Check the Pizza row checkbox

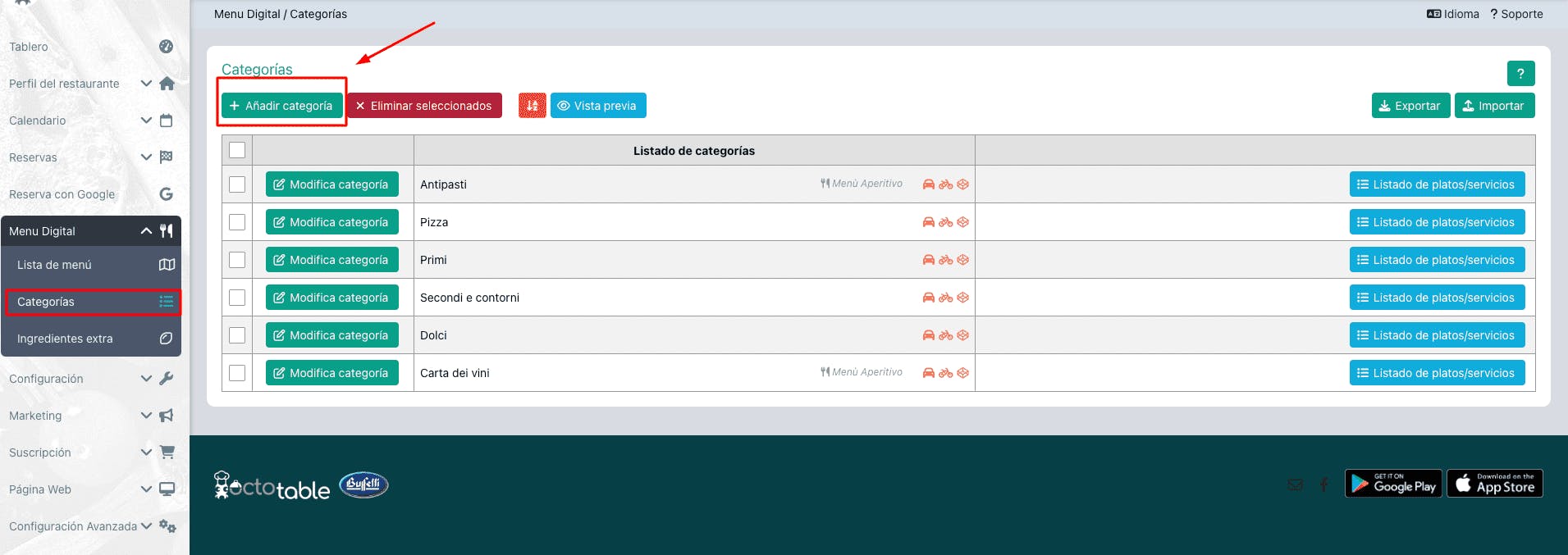[237, 222]
